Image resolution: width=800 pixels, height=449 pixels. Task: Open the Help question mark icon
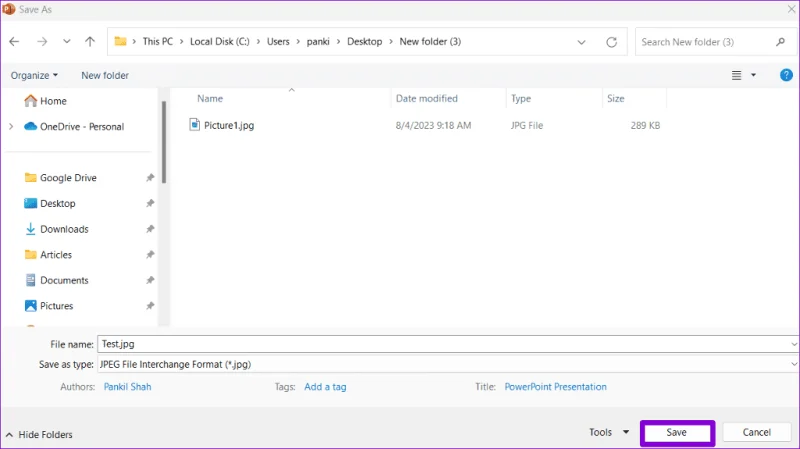[786, 75]
